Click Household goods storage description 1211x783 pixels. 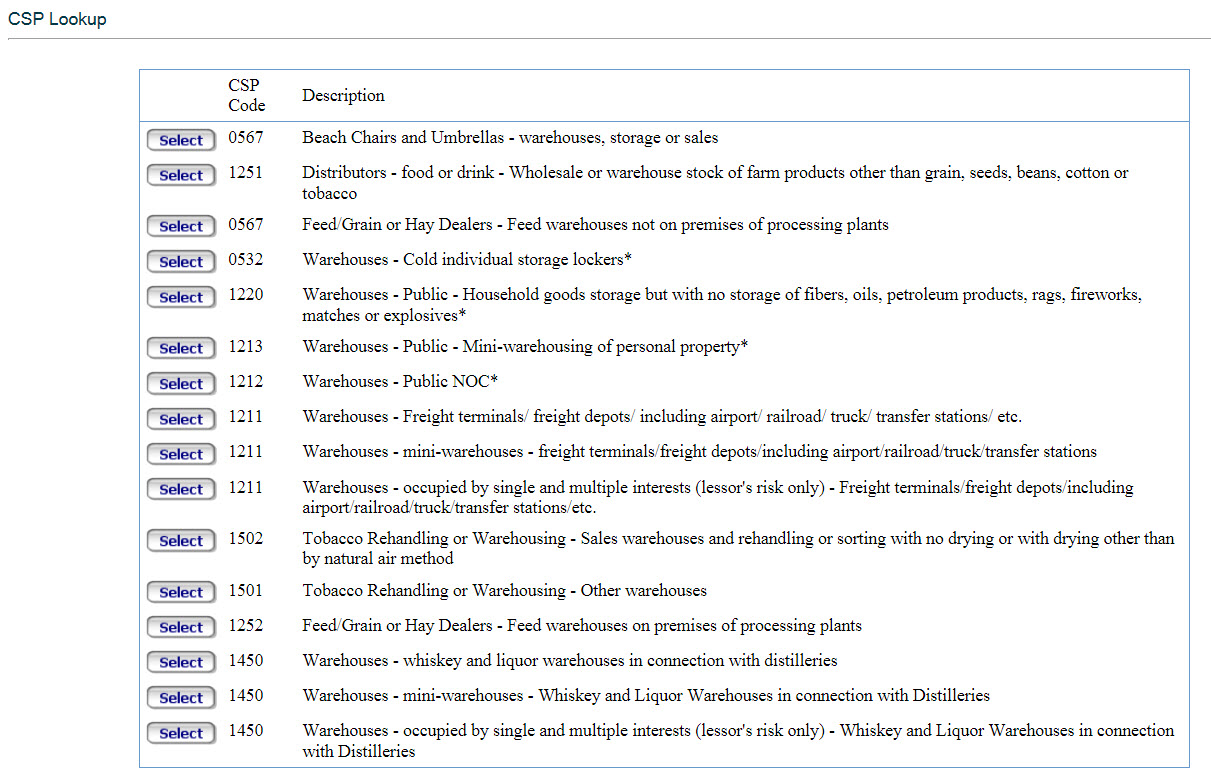[722, 305]
